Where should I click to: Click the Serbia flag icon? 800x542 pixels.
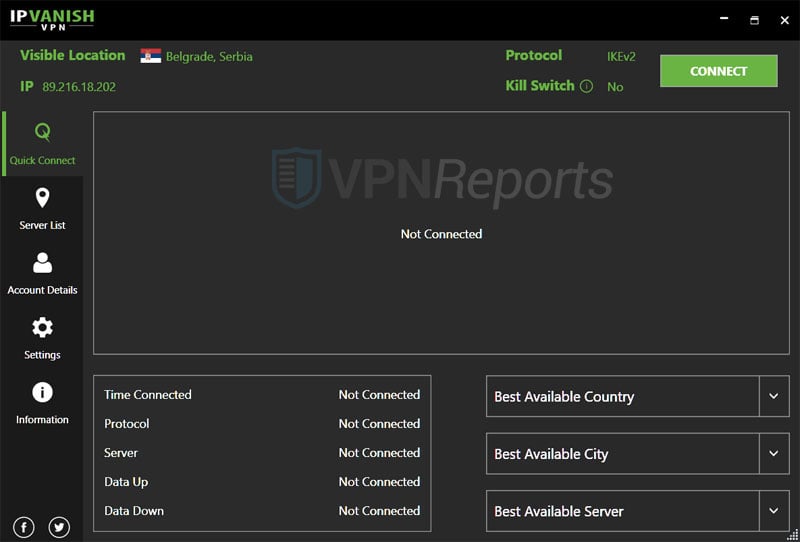151,56
